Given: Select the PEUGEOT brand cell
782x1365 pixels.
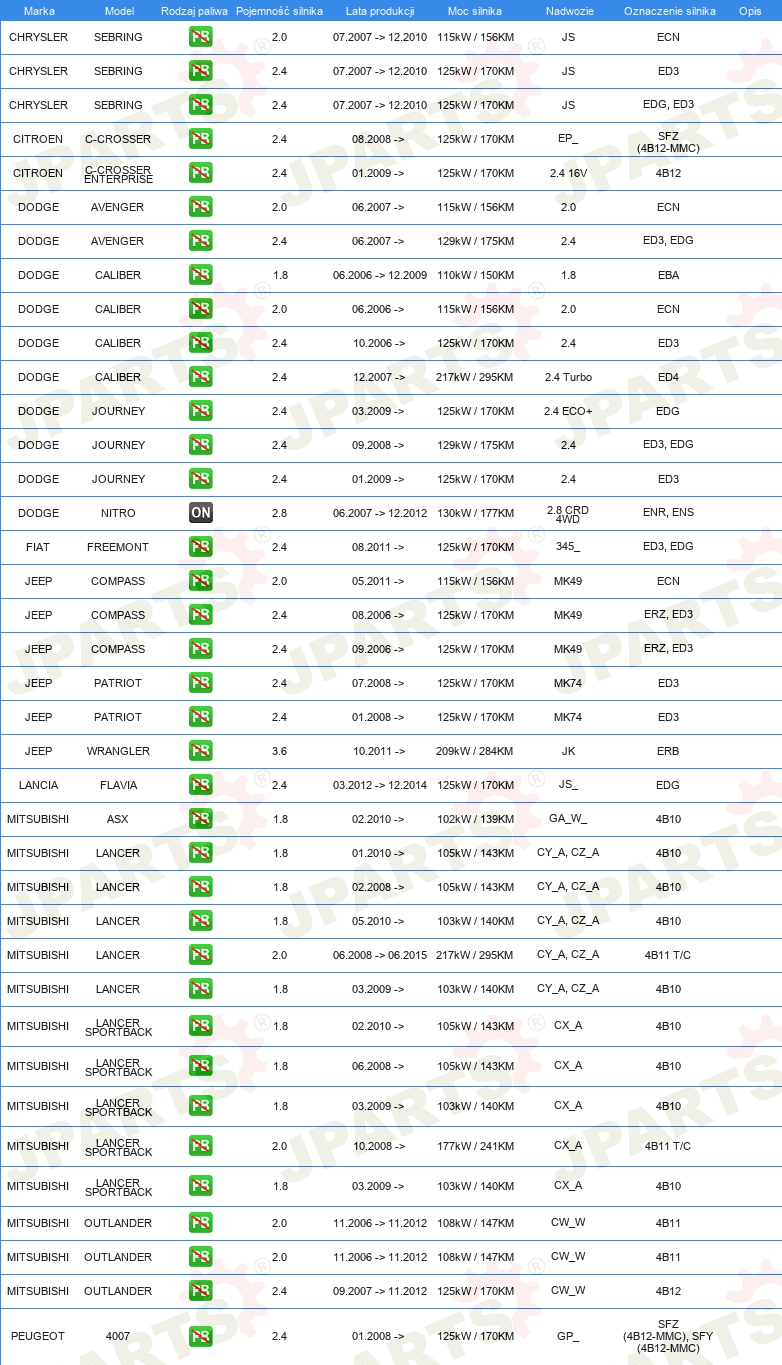Looking at the screenshot, I should click(x=38, y=1336).
